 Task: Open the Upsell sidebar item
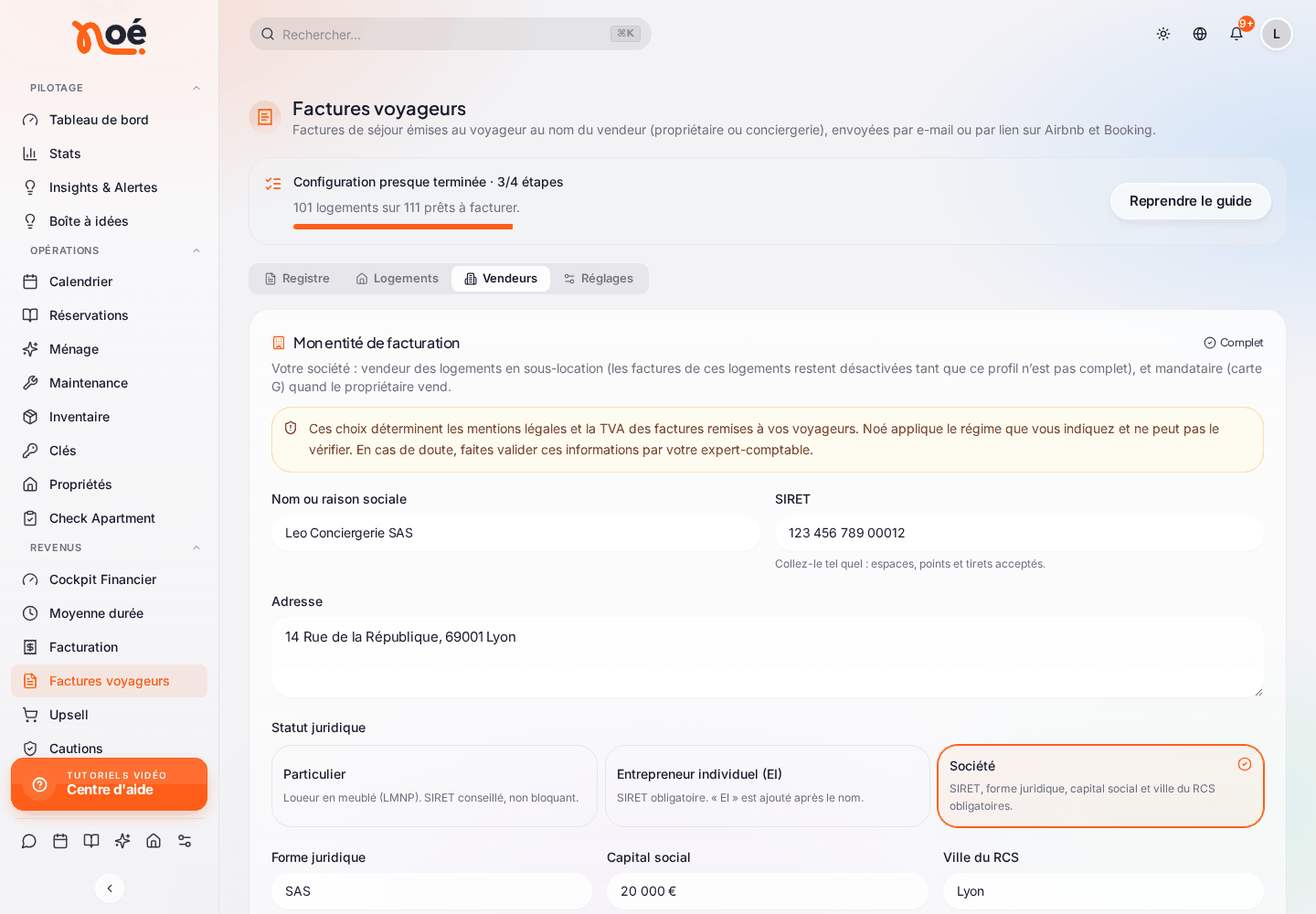(x=109, y=715)
